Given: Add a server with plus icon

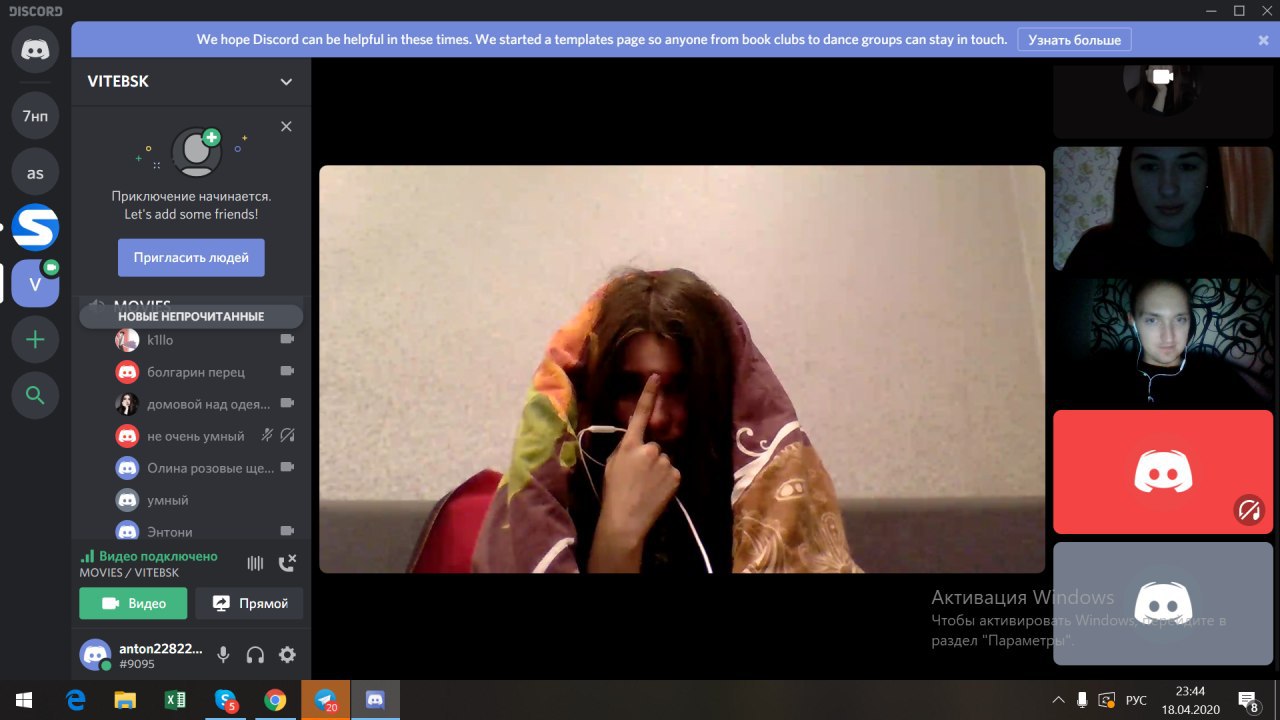Looking at the screenshot, I should coord(35,340).
